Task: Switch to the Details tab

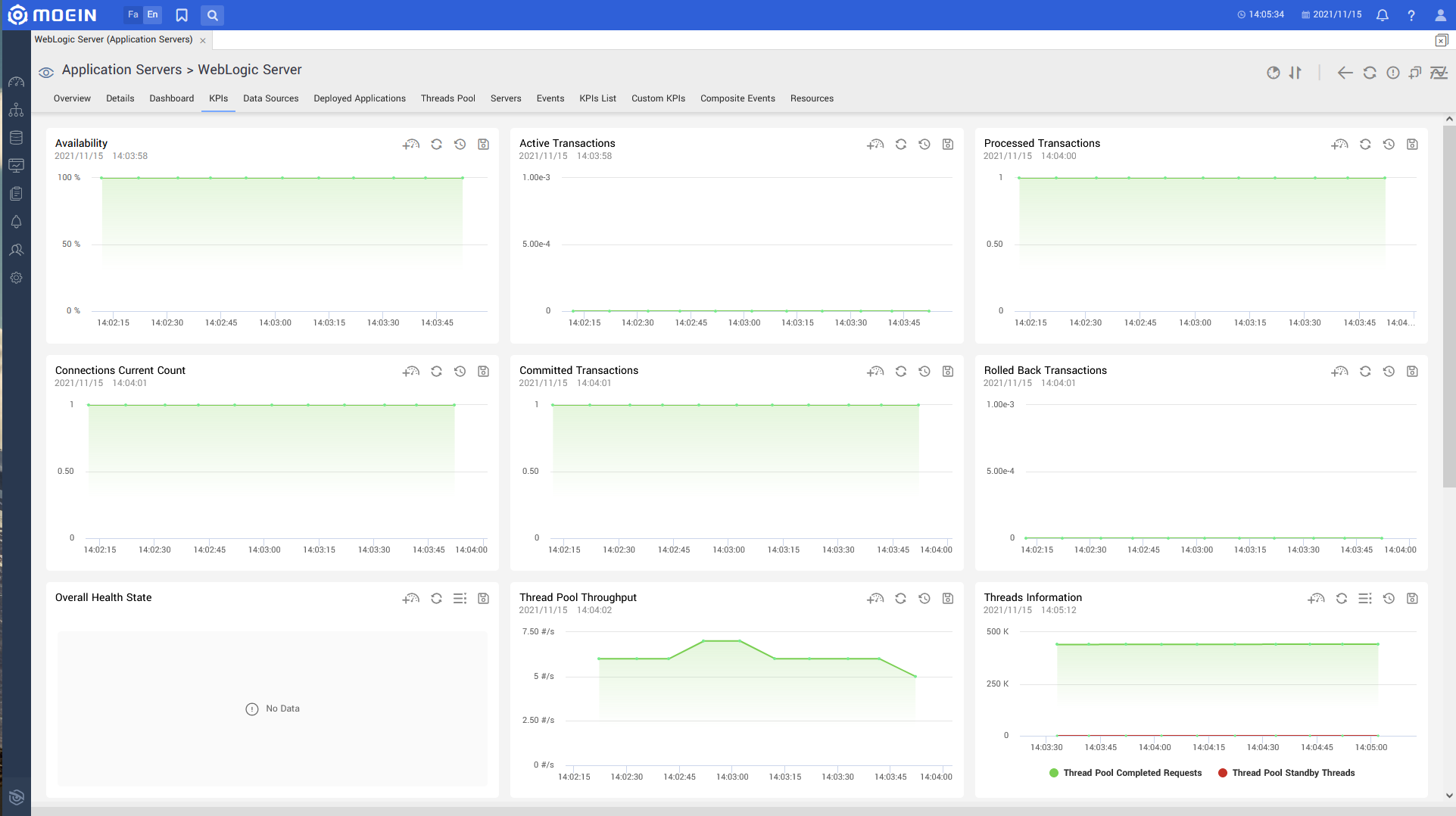Action: click(120, 98)
